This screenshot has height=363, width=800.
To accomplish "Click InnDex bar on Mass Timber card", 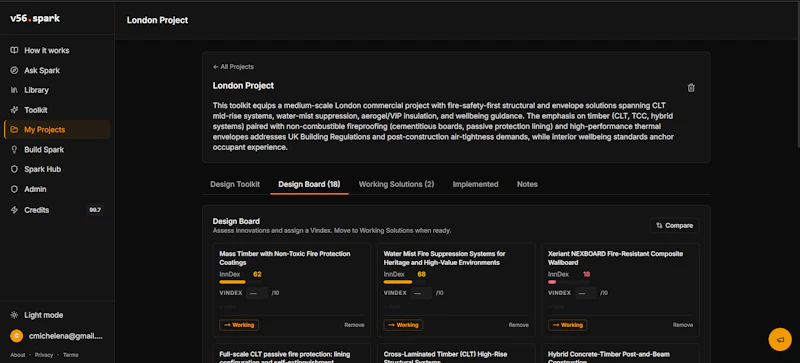I will 240,282.
